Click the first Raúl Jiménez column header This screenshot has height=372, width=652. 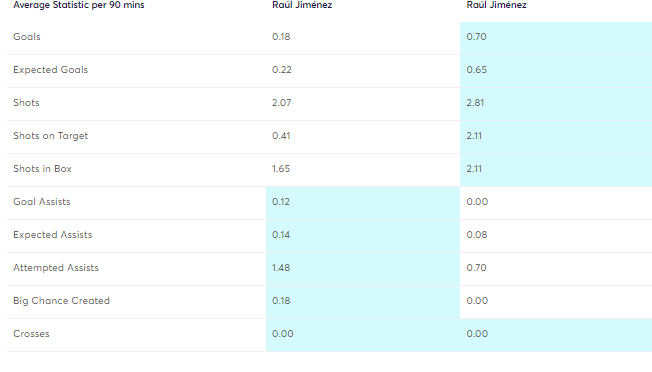point(302,5)
